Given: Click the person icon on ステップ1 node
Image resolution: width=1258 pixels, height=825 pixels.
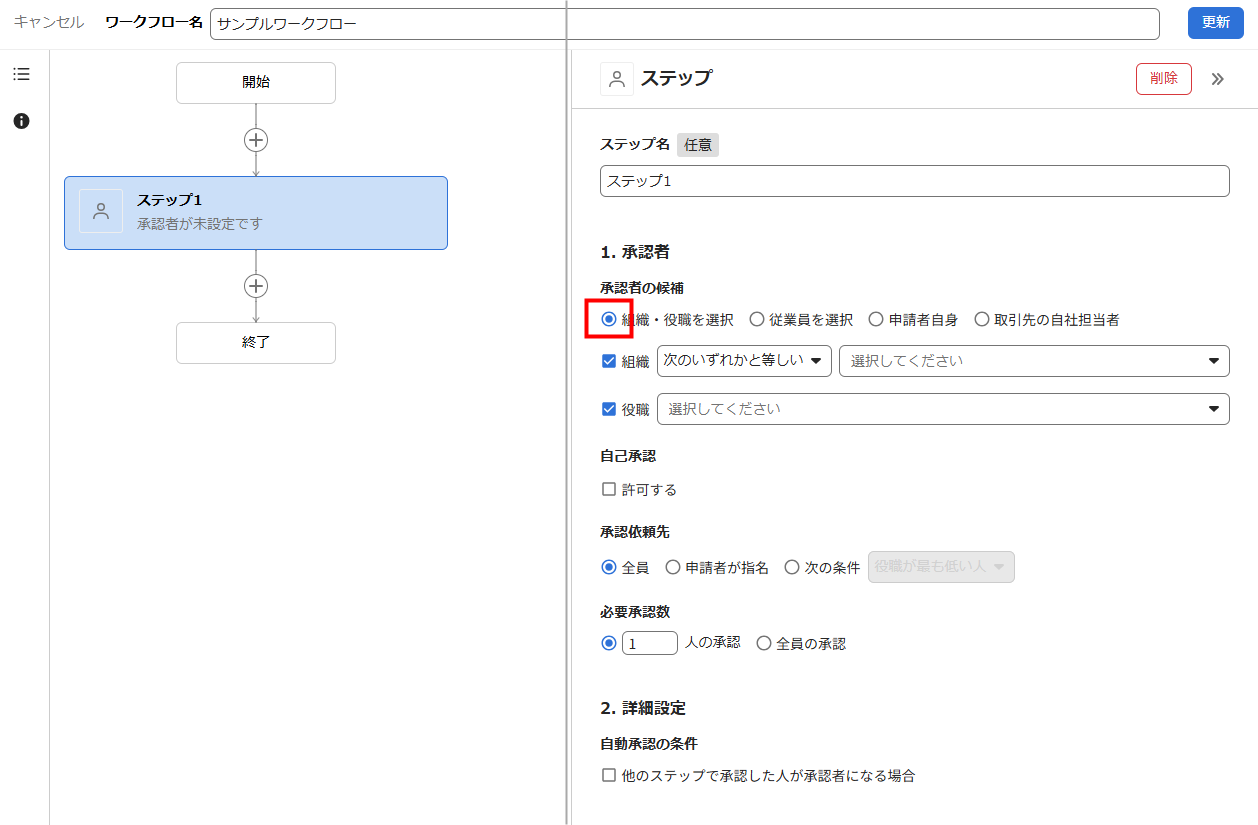Looking at the screenshot, I should 101,211.
